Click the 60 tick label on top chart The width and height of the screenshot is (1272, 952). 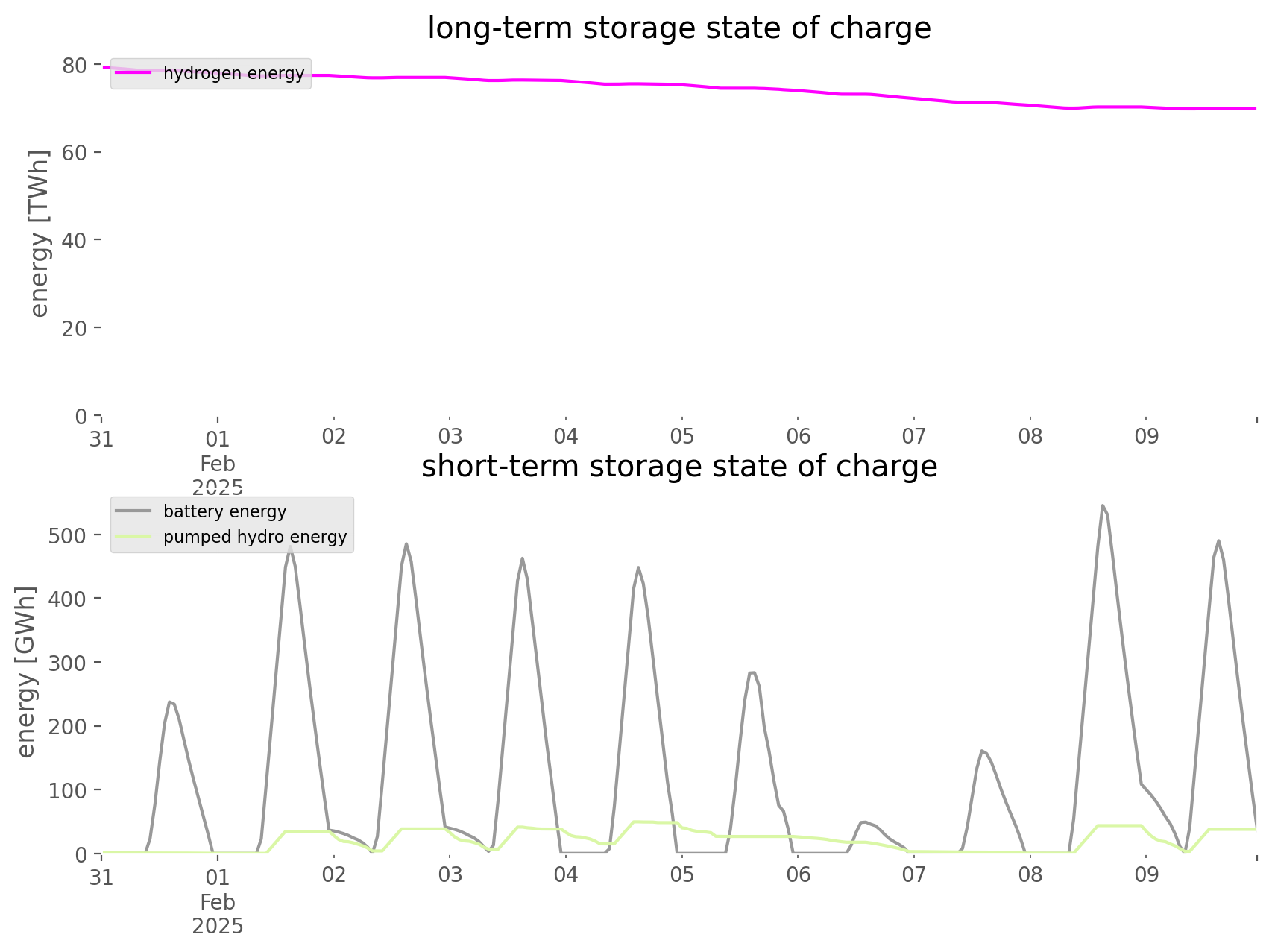[x=75, y=152]
